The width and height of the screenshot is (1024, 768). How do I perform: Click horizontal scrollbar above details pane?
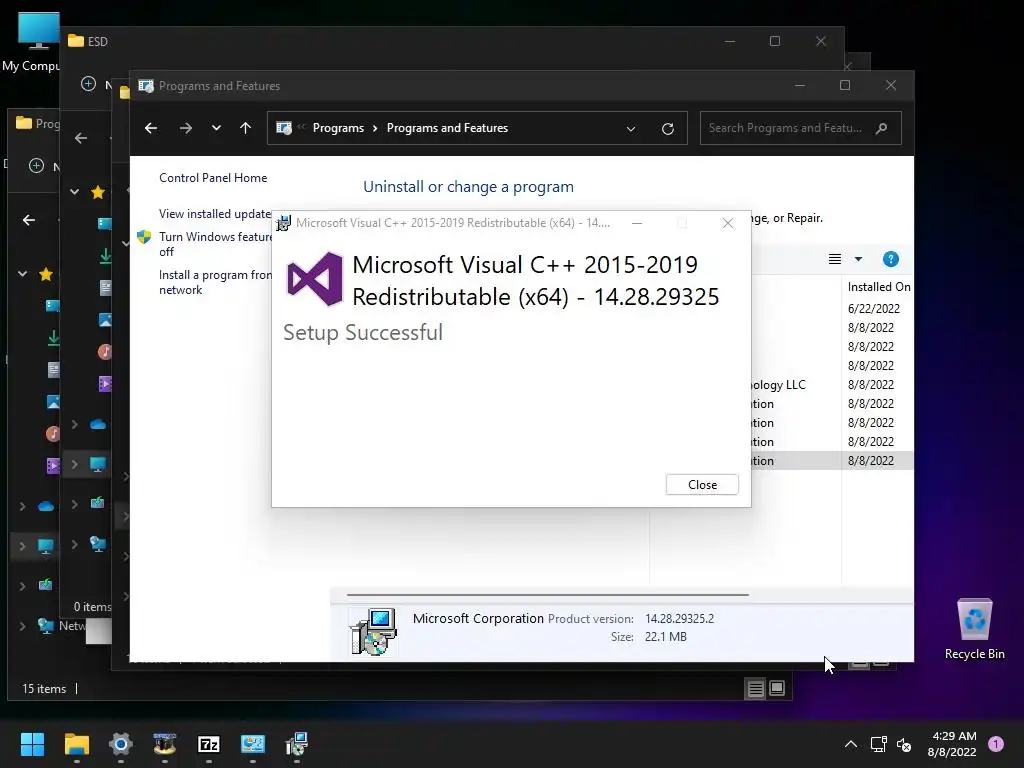(547, 595)
